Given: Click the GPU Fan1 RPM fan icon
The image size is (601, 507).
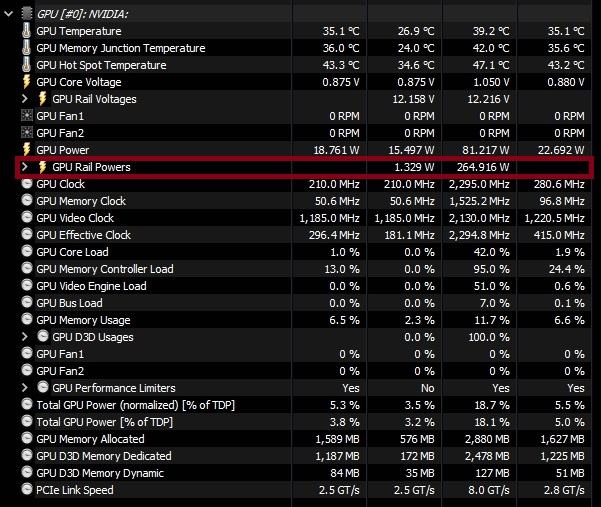Looking at the screenshot, I should click(x=26, y=116).
